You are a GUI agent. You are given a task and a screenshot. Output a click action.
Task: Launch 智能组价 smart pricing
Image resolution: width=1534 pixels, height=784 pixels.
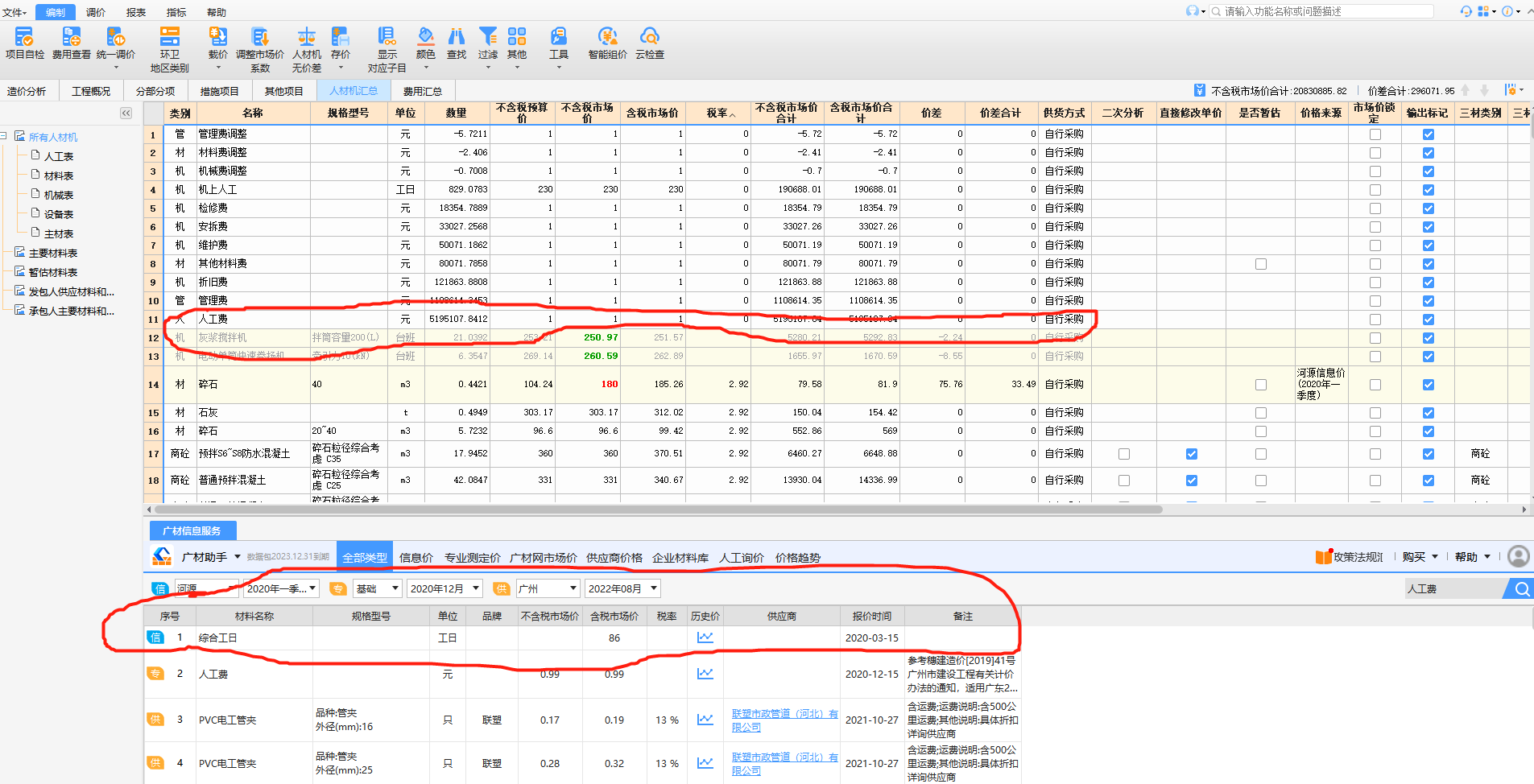[608, 43]
